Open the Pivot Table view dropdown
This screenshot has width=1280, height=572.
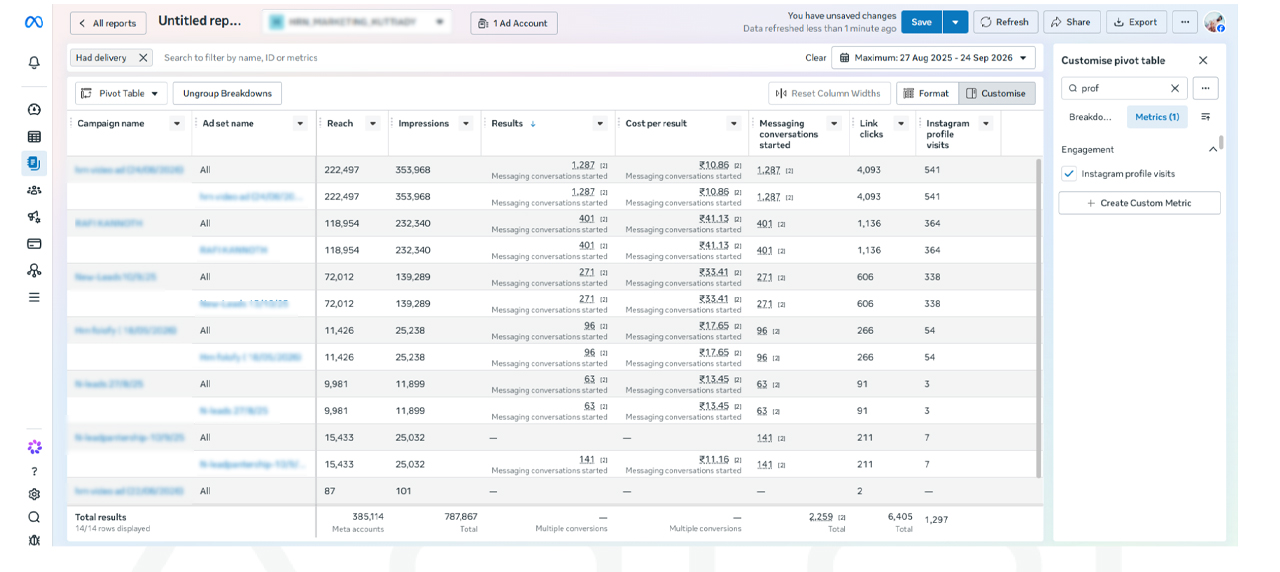coord(120,93)
